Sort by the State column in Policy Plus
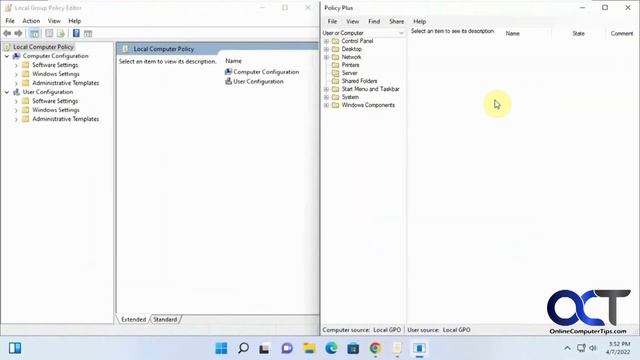The image size is (640, 360). coord(578,33)
